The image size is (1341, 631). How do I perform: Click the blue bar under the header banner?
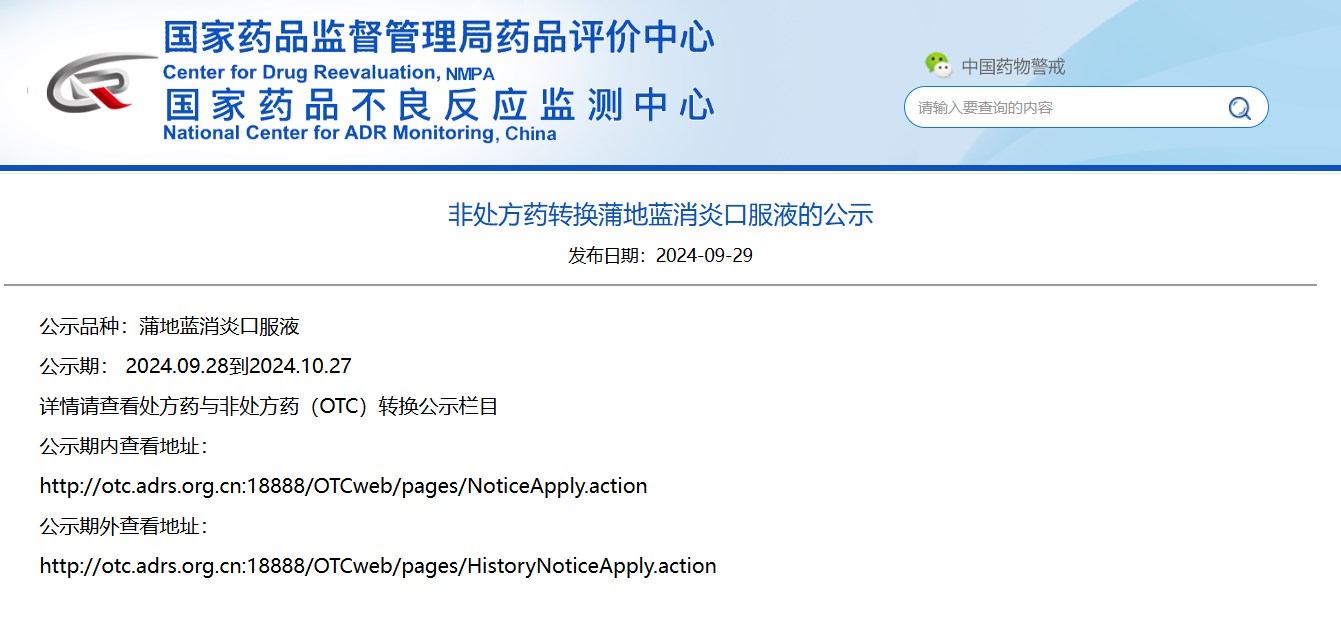670,168
